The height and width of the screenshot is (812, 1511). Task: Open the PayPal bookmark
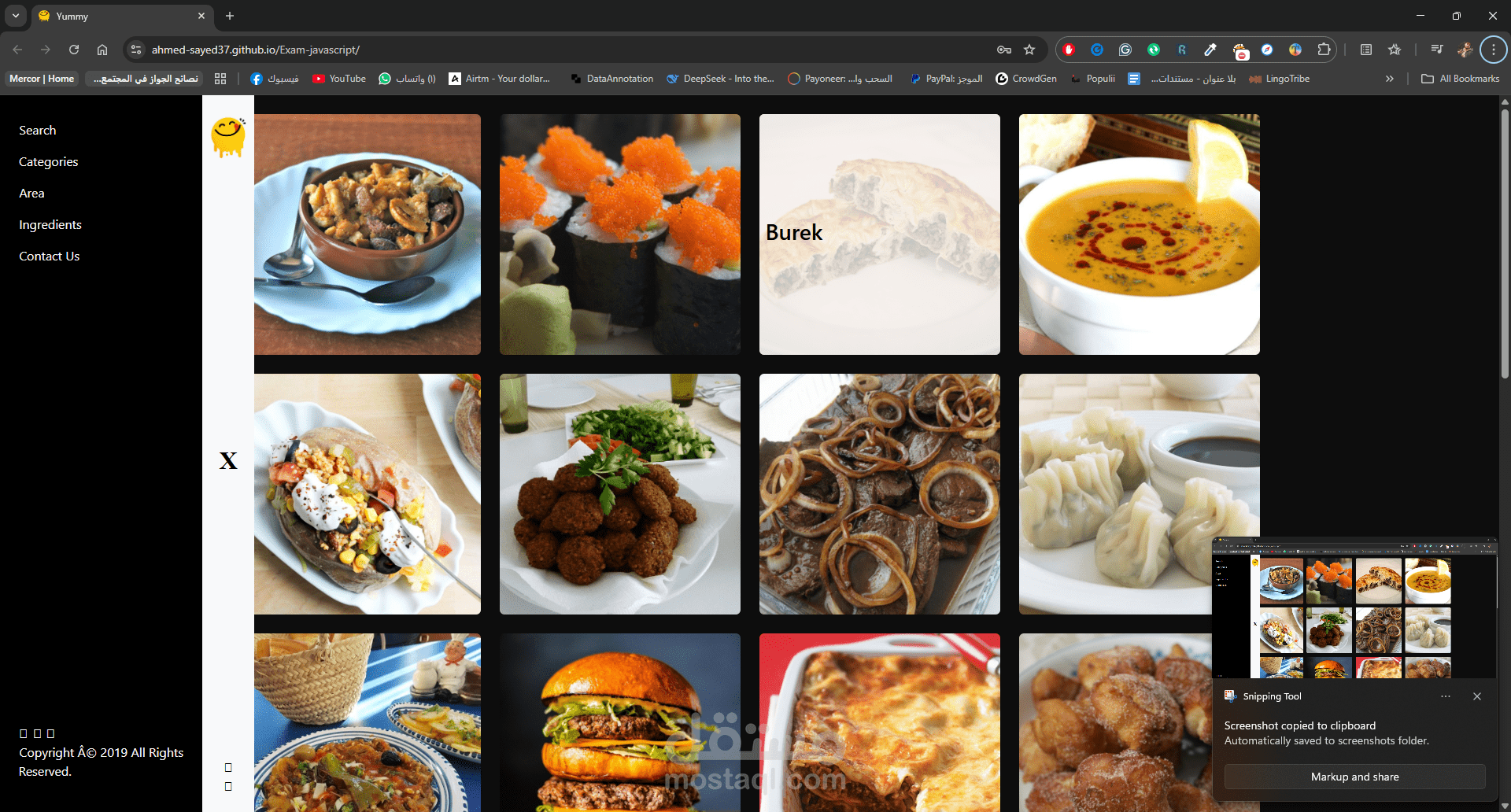click(x=947, y=79)
